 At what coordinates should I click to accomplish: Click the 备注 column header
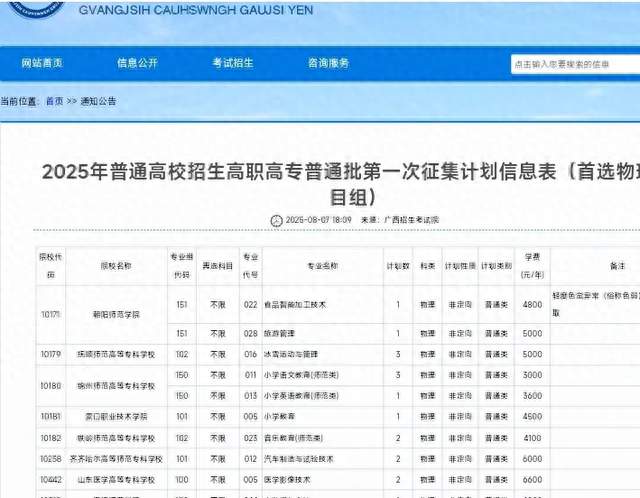tap(617, 266)
